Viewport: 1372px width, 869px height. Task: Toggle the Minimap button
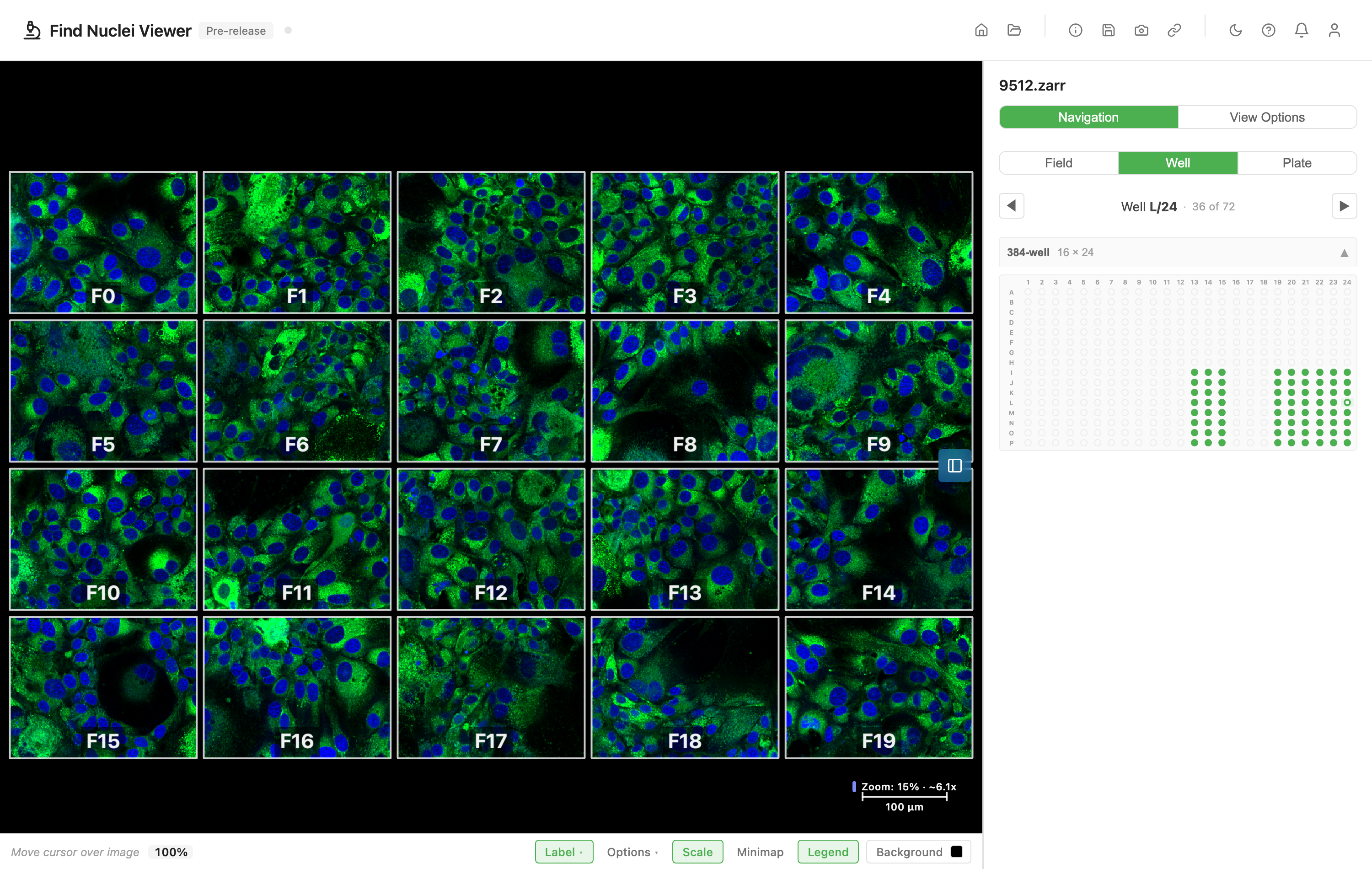[760, 851]
